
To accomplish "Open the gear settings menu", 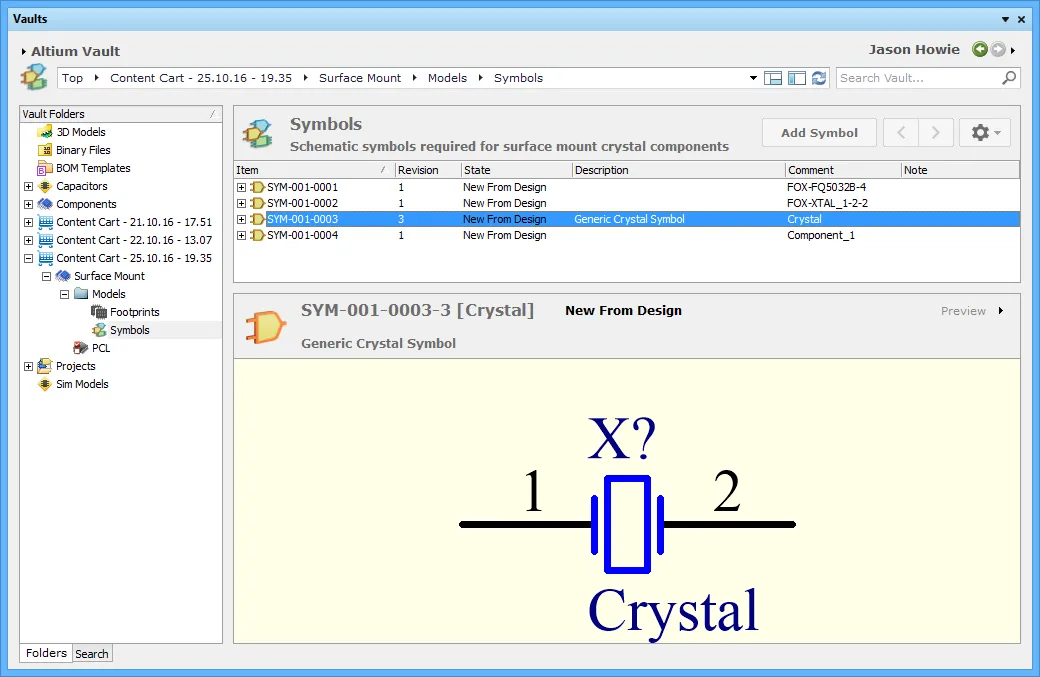I will click(x=985, y=133).
